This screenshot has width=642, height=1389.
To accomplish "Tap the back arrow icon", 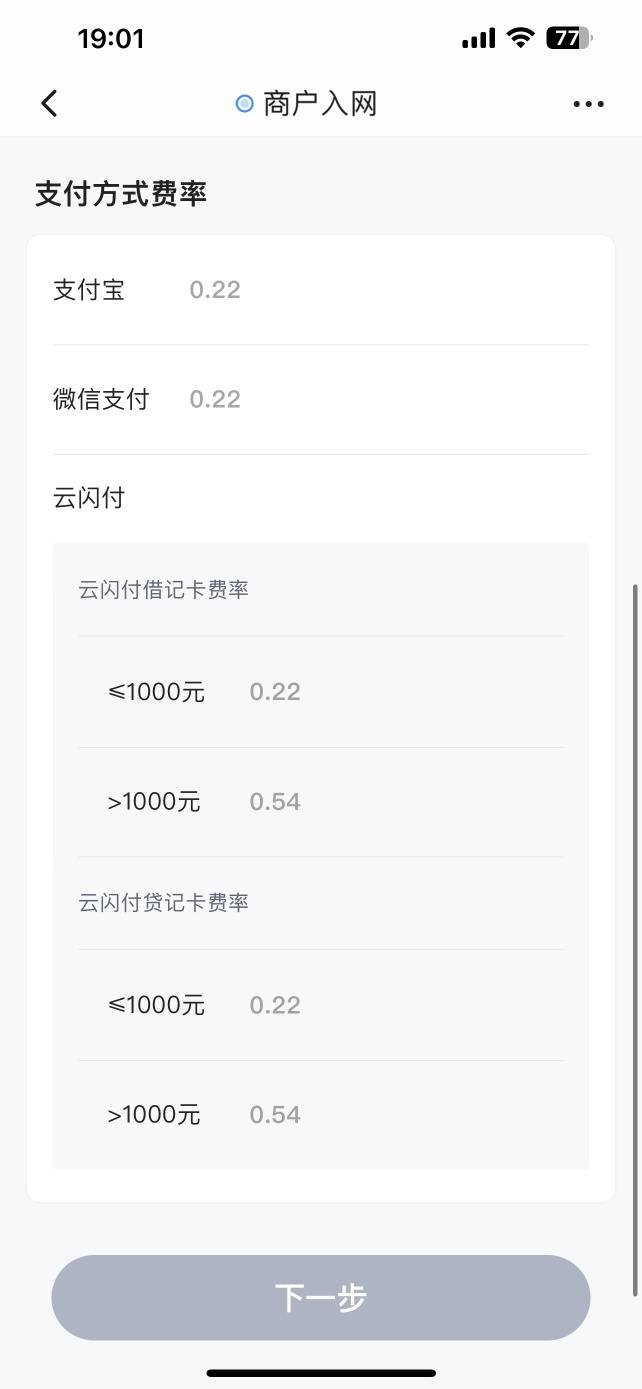I will 49,103.
